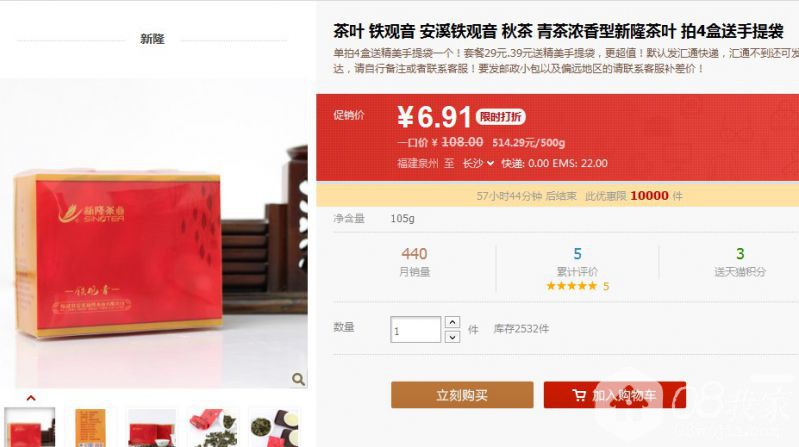Click the 立刻购买 buy now button
The height and width of the screenshot is (447, 799).
[x=462, y=395]
